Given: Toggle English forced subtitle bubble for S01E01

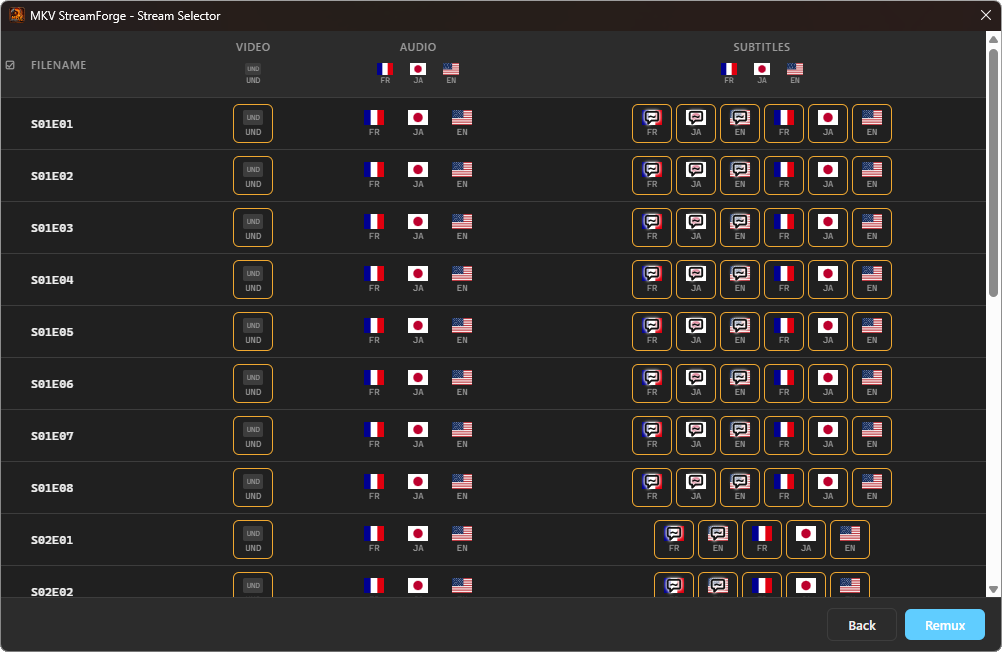Looking at the screenshot, I should pyautogui.click(x=740, y=123).
